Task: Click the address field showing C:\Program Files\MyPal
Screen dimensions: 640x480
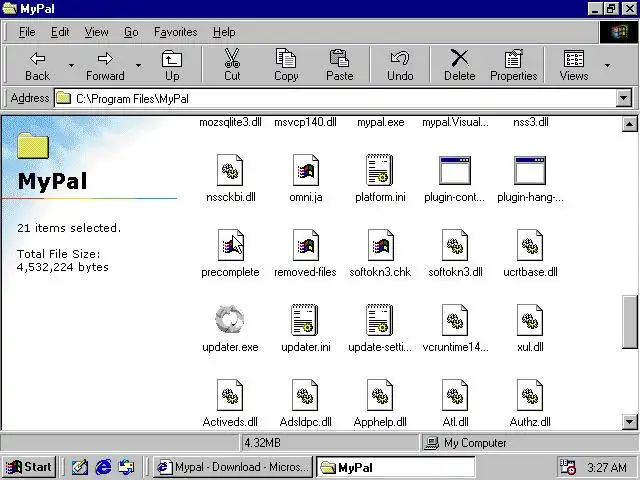Action: [335, 98]
